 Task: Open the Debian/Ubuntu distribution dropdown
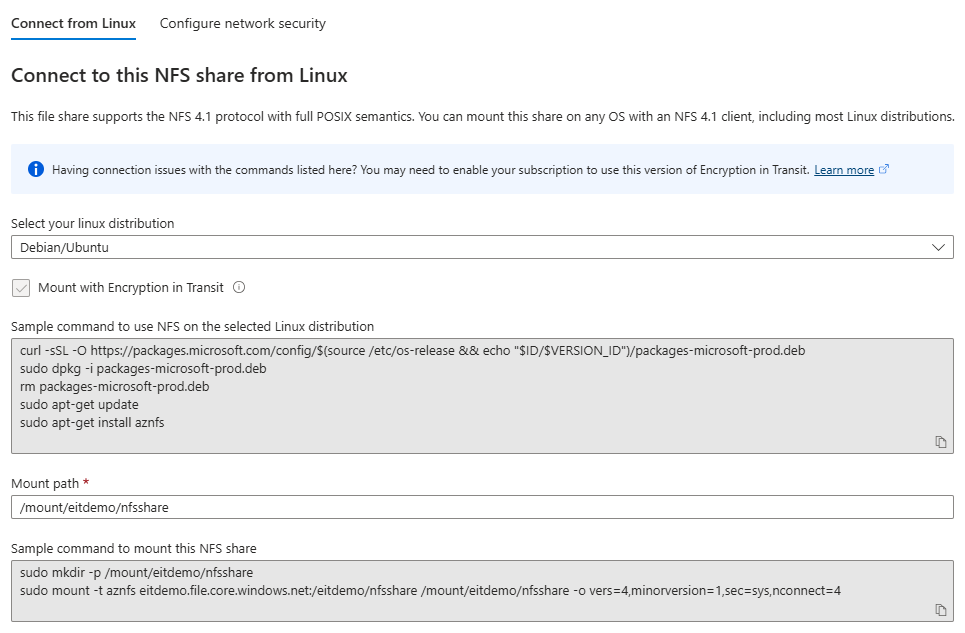point(482,247)
